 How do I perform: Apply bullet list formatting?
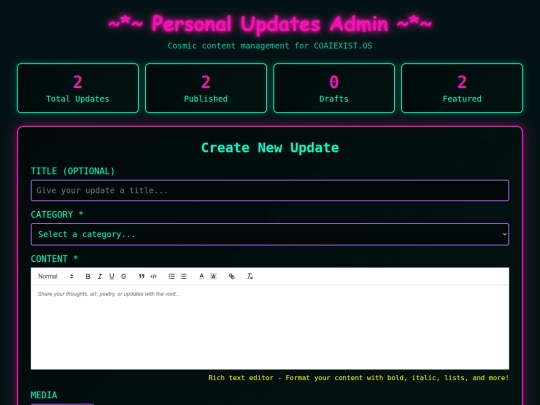184,276
